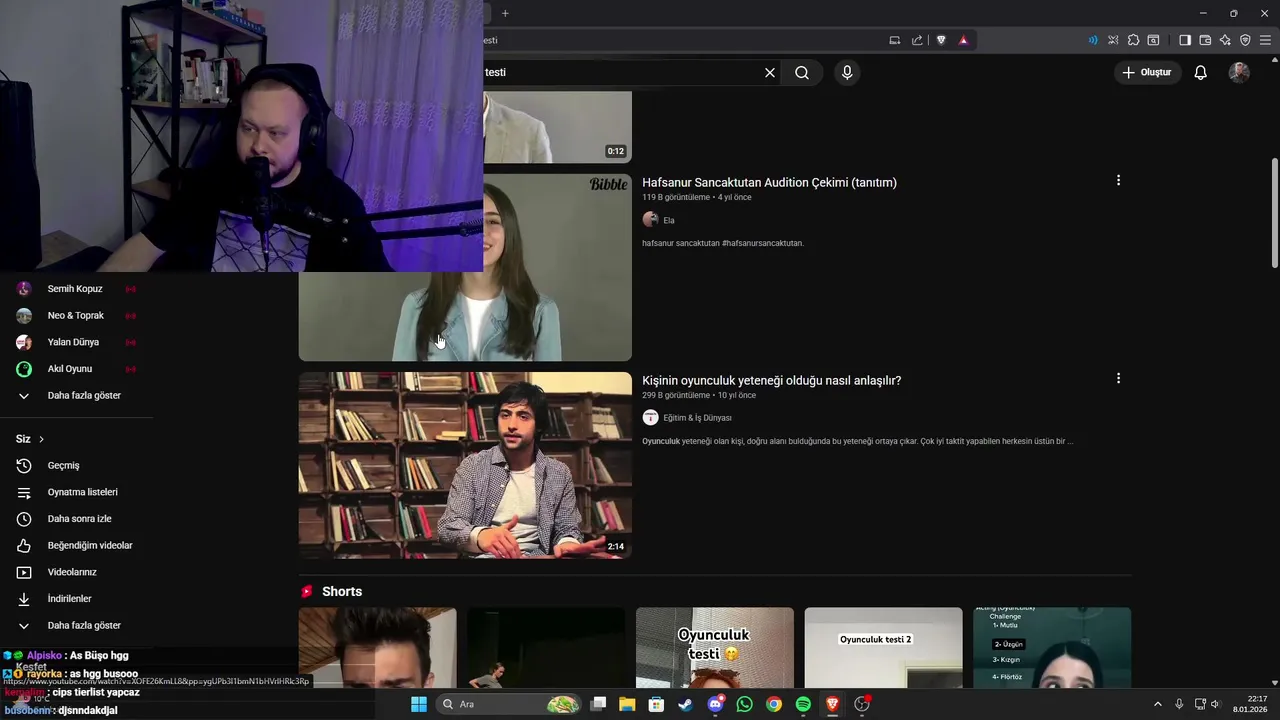Open the 0:12 video thumbnail

[557, 127]
